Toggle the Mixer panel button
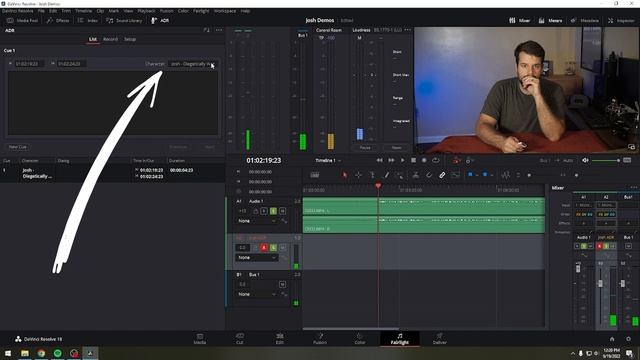This screenshot has height=360, width=640. (x=519, y=20)
